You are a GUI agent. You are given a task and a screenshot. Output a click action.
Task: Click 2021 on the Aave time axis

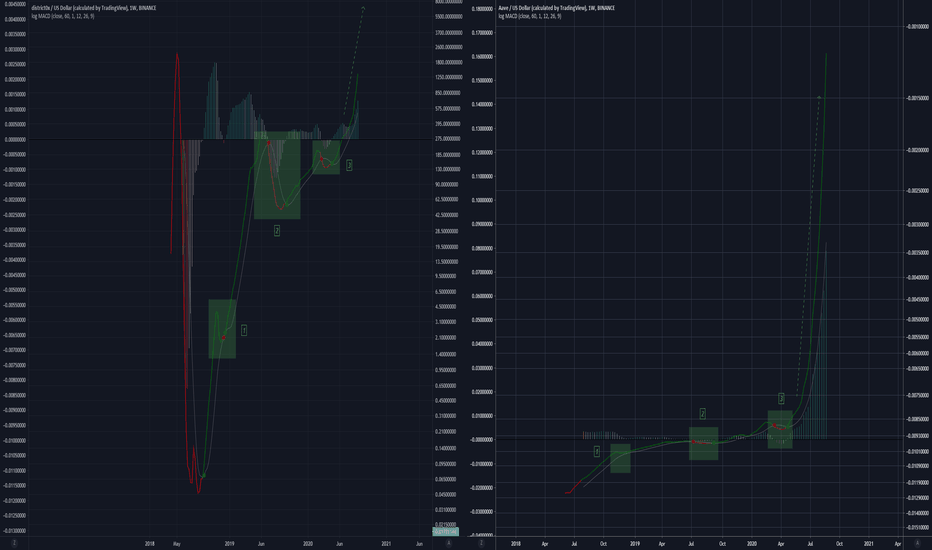click(868, 543)
